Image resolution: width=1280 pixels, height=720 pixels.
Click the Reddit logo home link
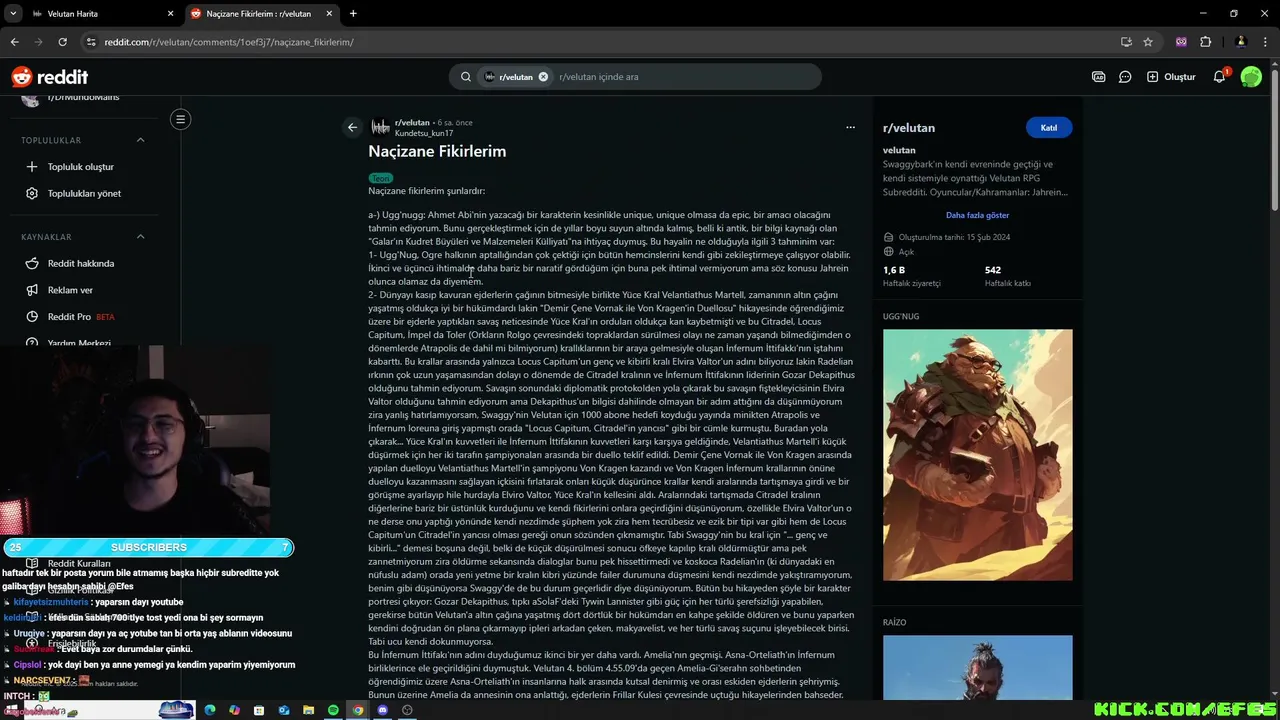50,77
